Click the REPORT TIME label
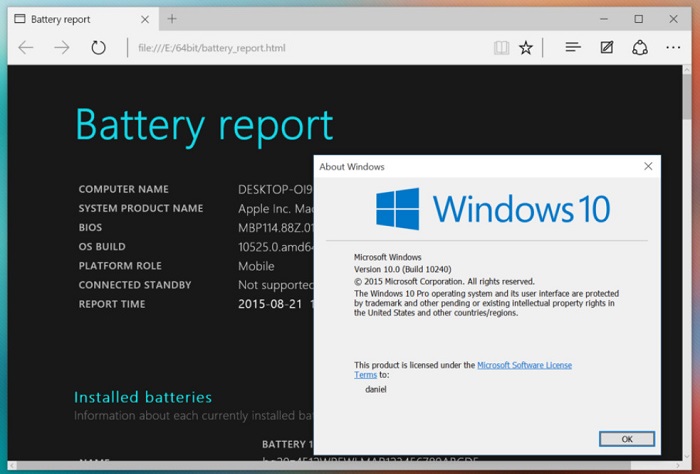This screenshot has width=700, height=474. 112,304
